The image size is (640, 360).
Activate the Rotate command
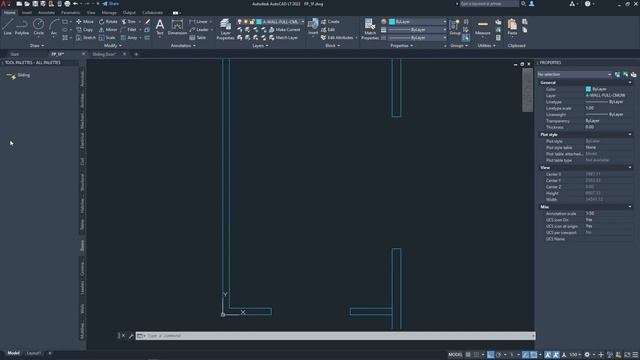108,22
